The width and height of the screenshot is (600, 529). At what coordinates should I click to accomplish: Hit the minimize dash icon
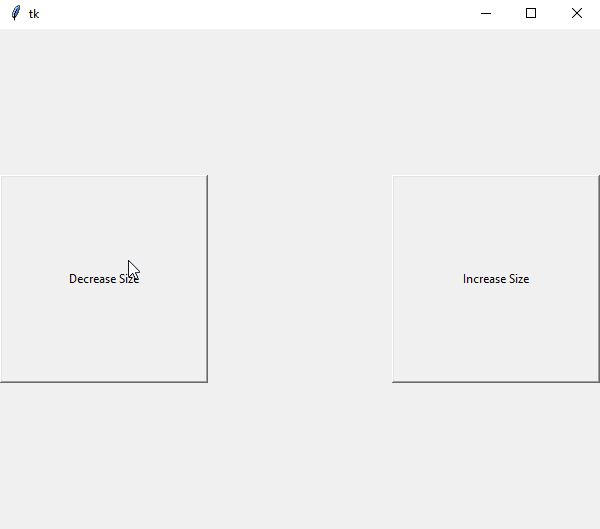(x=486, y=13)
